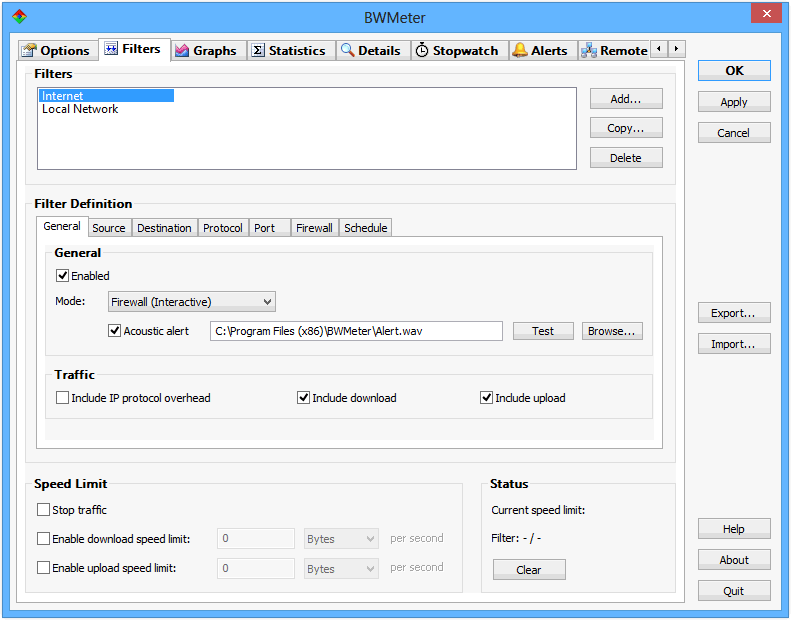Clear the speed limit status

pyautogui.click(x=529, y=570)
